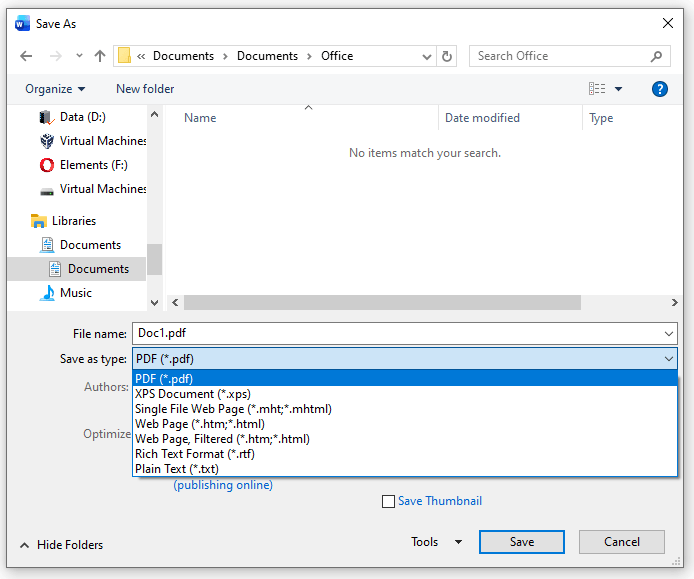Choose XPS Document (*.xps) format
Image resolution: width=694 pixels, height=579 pixels.
coord(405,394)
